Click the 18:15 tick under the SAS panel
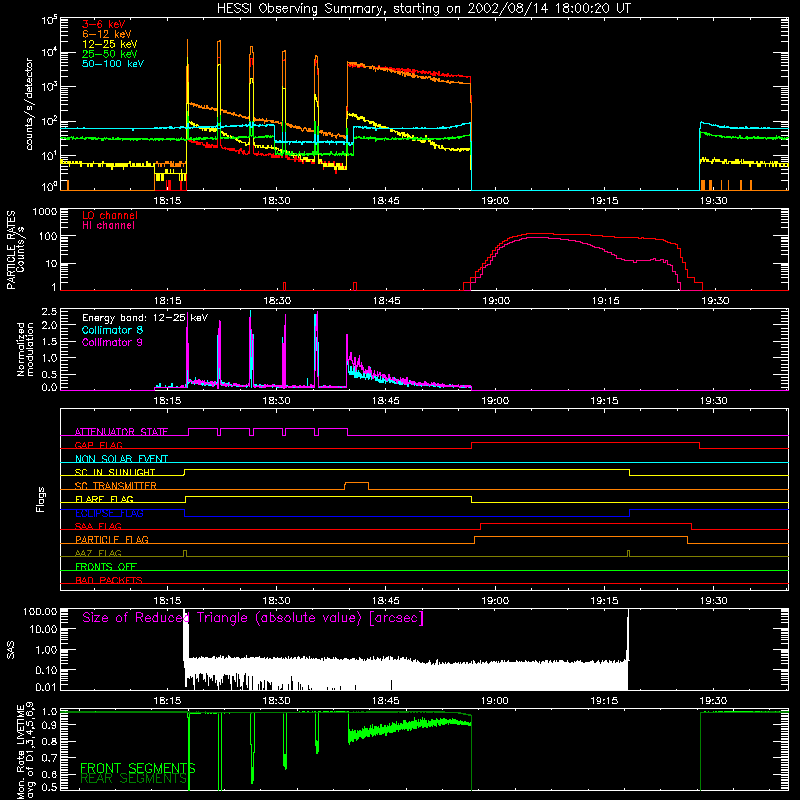The image size is (800, 800). [x=167, y=701]
